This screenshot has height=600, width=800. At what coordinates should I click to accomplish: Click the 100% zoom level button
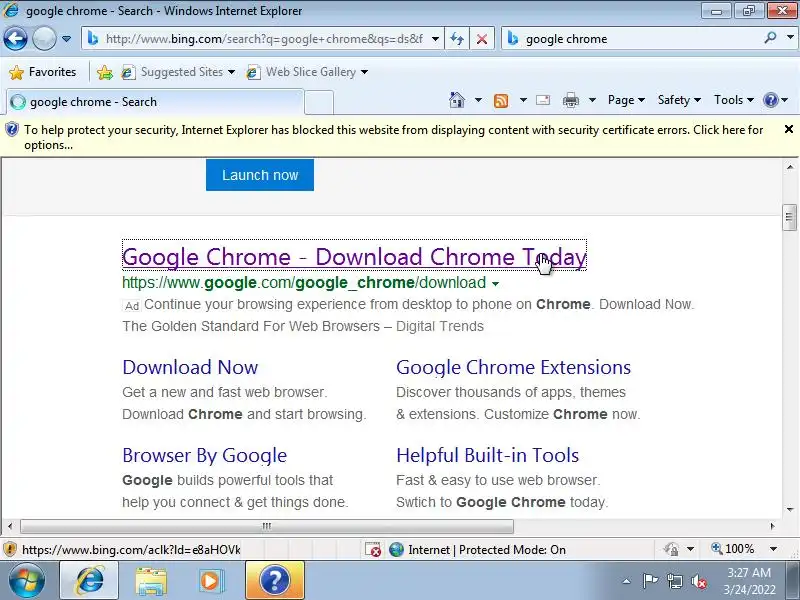(x=733, y=549)
